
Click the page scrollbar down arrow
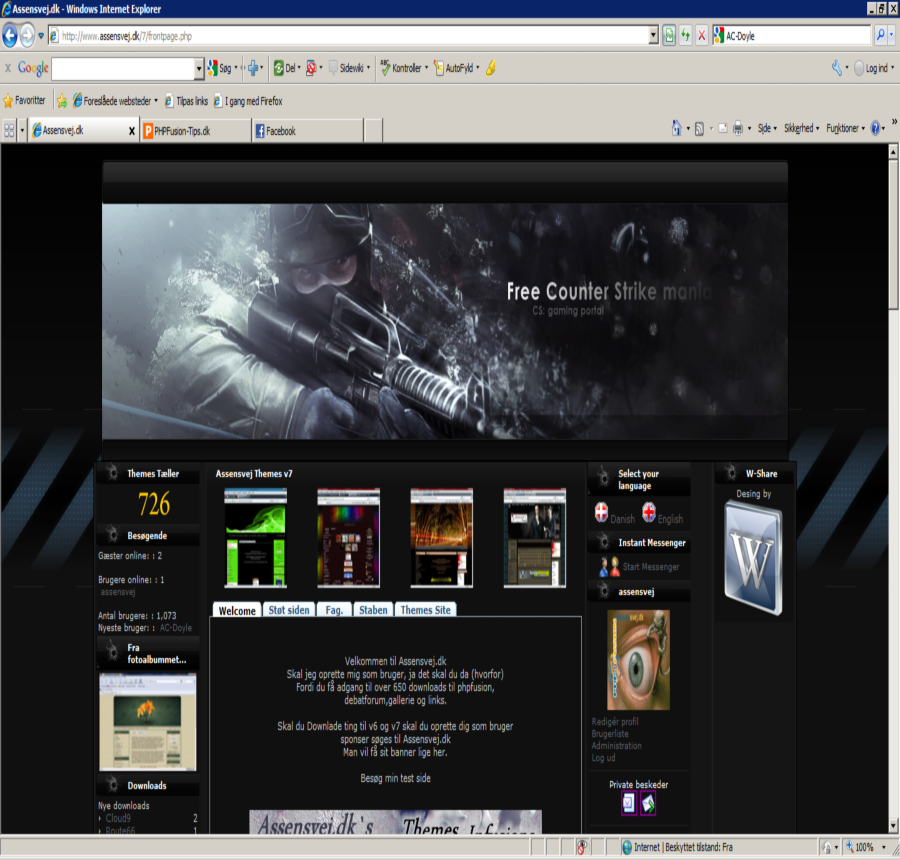click(893, 827)
